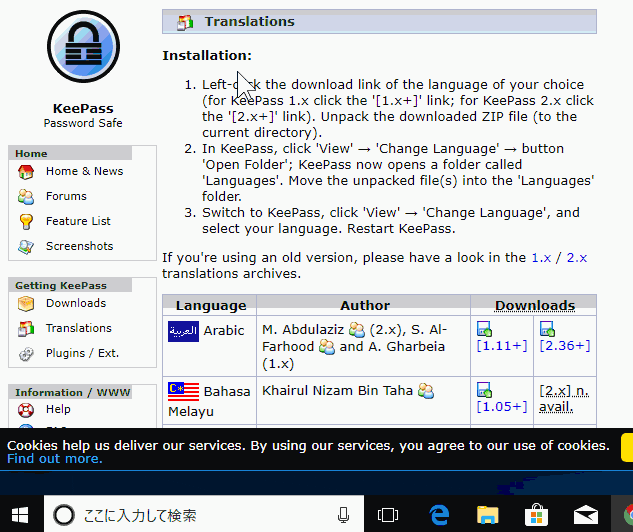This screenshot has width=633, height=532.
Task: Click the 'Language' table column header
Action: coord(211,306)
